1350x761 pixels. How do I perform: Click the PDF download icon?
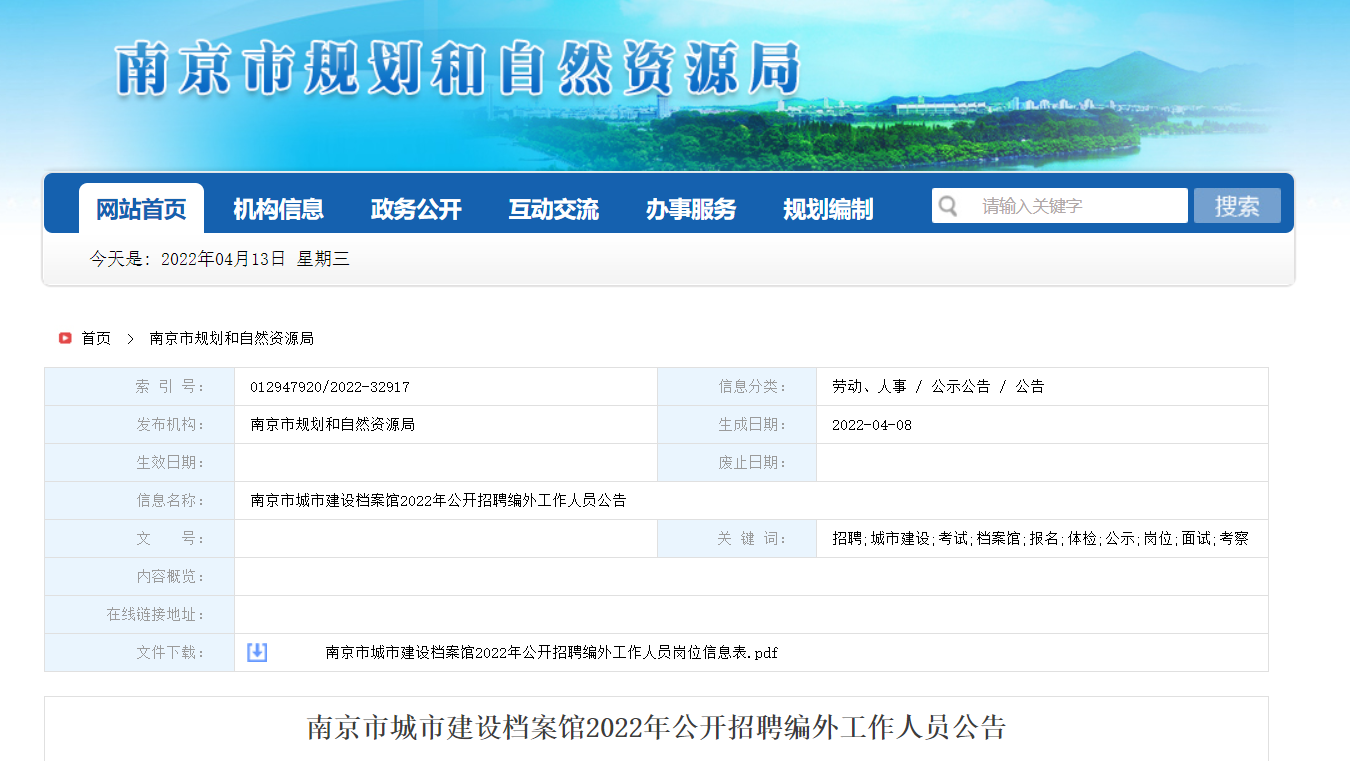(x=257, y=652)
